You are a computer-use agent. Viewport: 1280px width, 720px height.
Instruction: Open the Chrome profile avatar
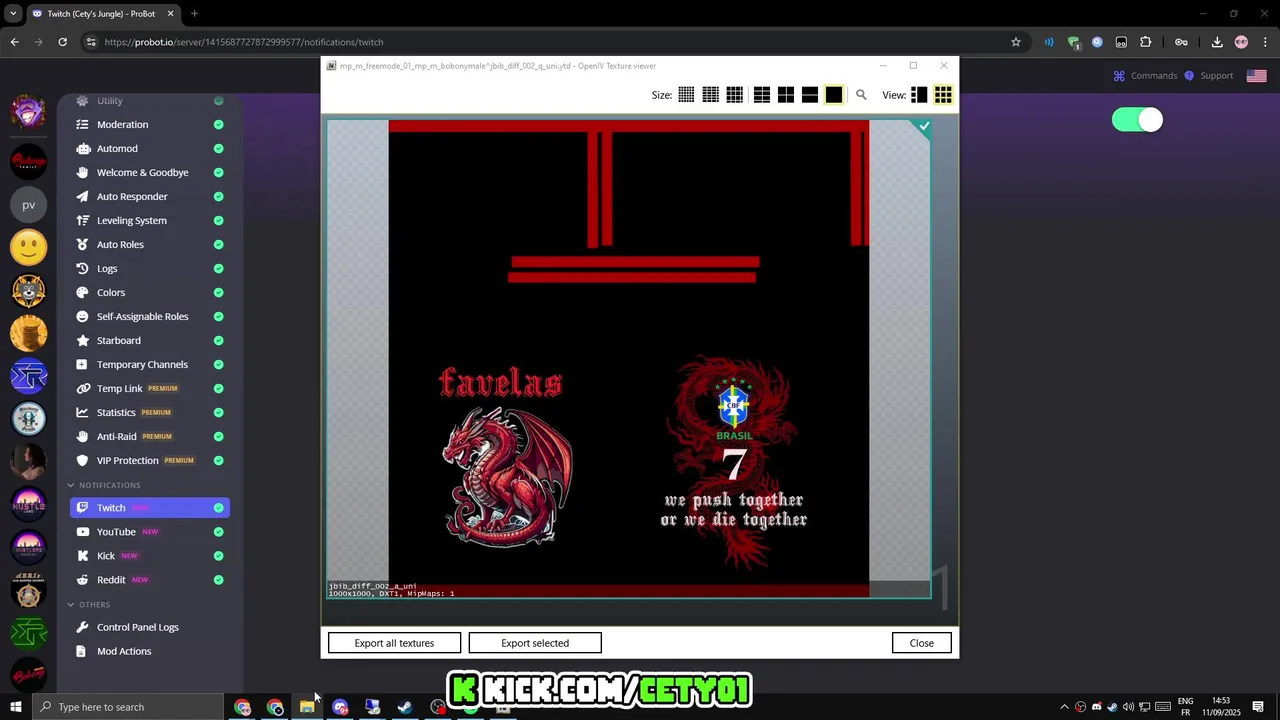click(1241, 42)
